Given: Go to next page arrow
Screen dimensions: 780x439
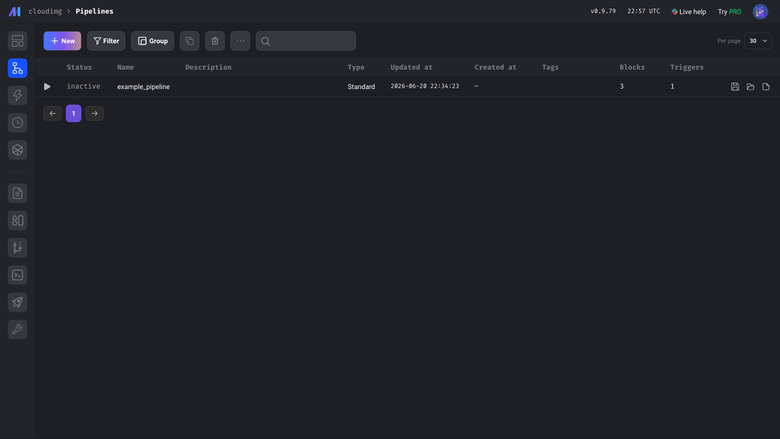Looking at the screenshot, I should 95,113.
